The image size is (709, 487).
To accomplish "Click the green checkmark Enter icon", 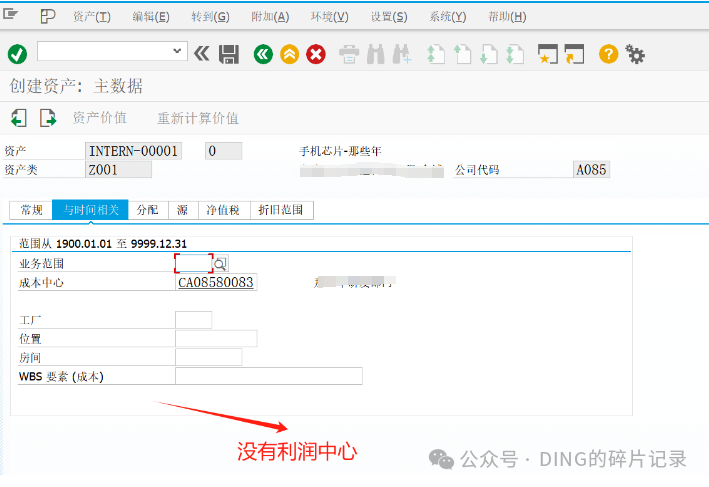I will pos(17,54).
